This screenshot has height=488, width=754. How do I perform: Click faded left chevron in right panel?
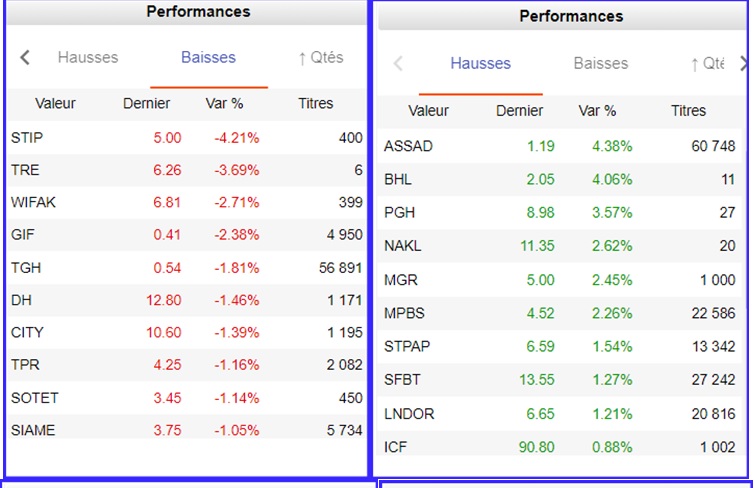(398, 64)
